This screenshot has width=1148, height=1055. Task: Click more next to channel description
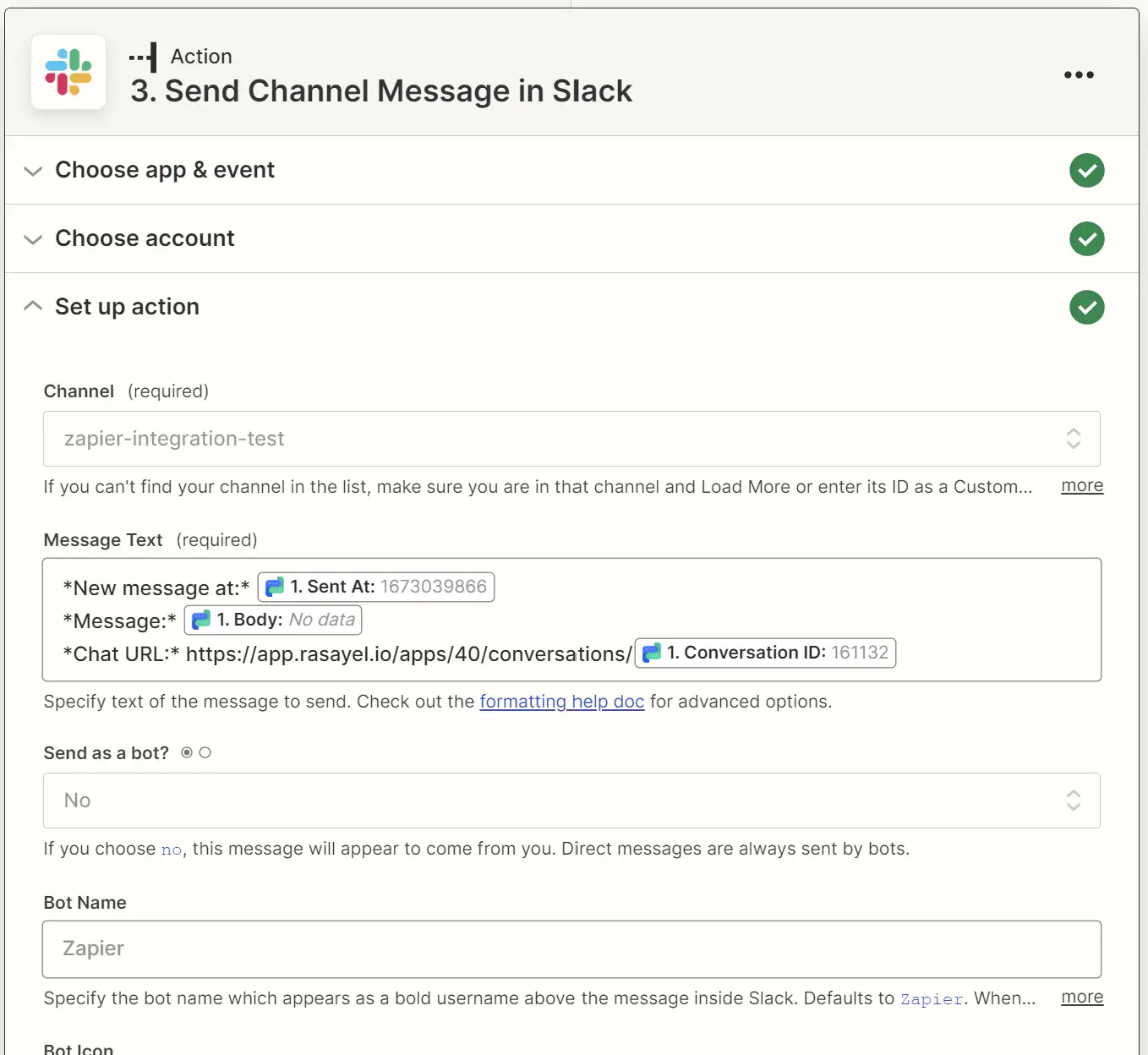(x=1081, y=485)
